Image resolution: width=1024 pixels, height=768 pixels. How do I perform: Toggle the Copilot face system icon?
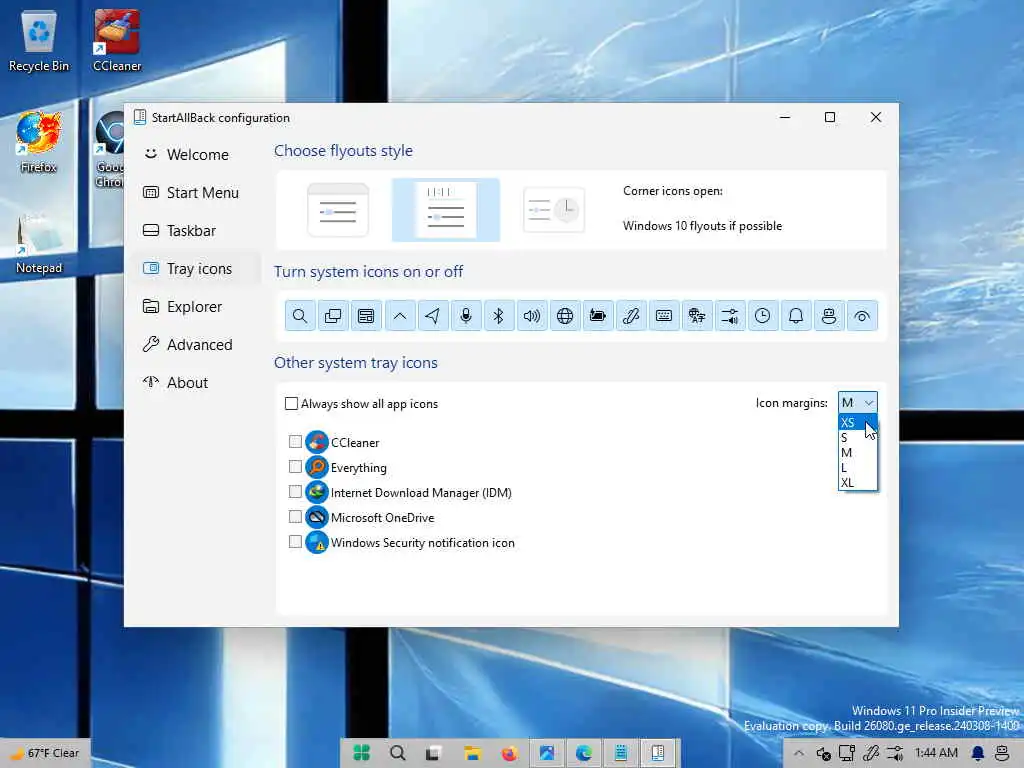[829, 316]
